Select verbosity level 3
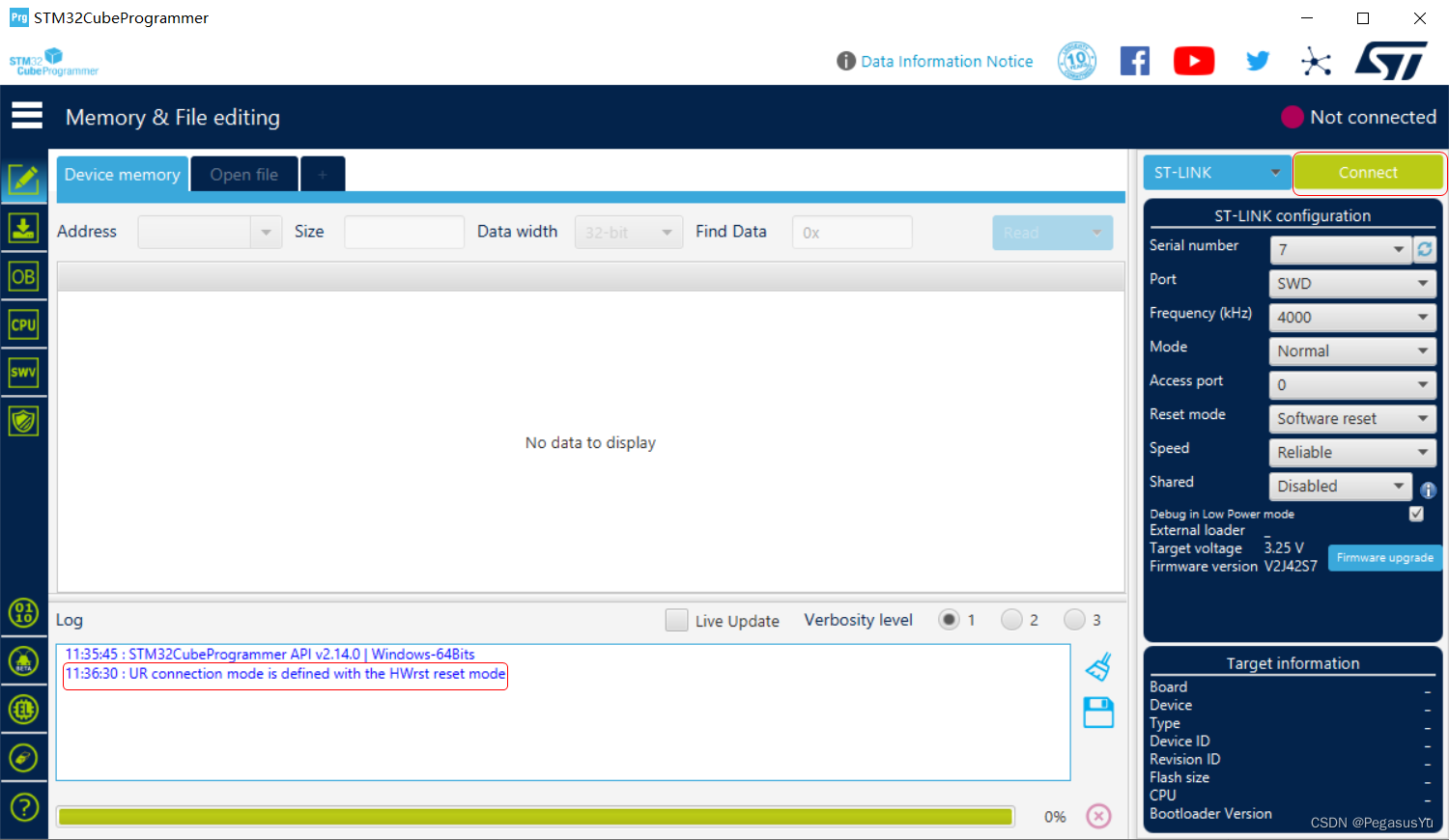The height and width of the screenshot is (840, 1449). [x=1074, y=619]
